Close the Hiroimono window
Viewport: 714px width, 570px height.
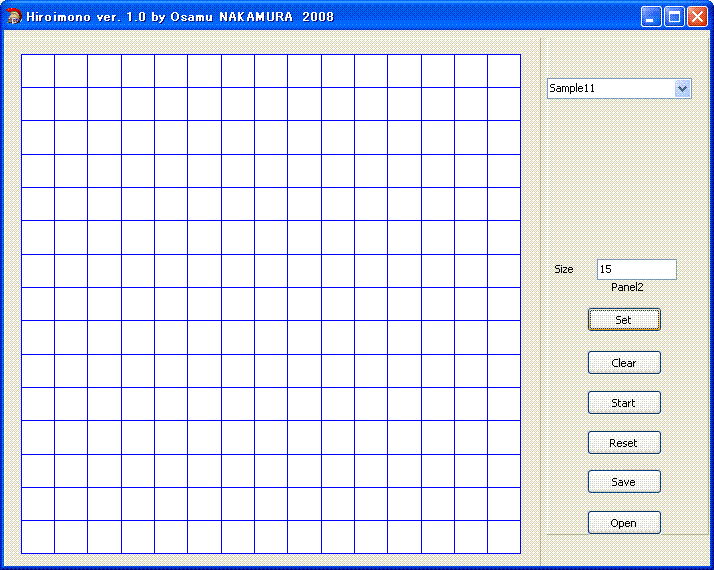pyautogui.click(x=697, y=17)
